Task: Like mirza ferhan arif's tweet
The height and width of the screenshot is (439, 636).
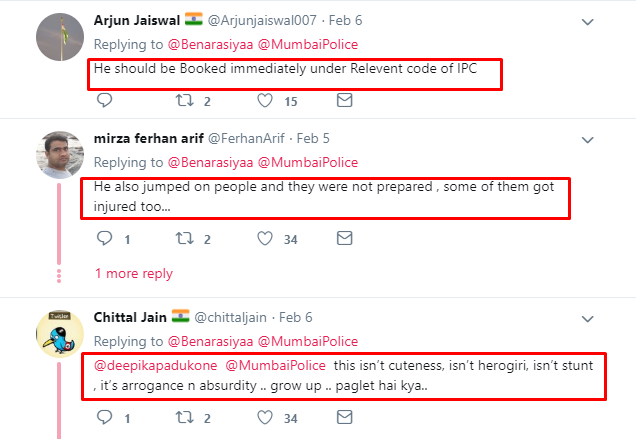Action: coord(265,238)
